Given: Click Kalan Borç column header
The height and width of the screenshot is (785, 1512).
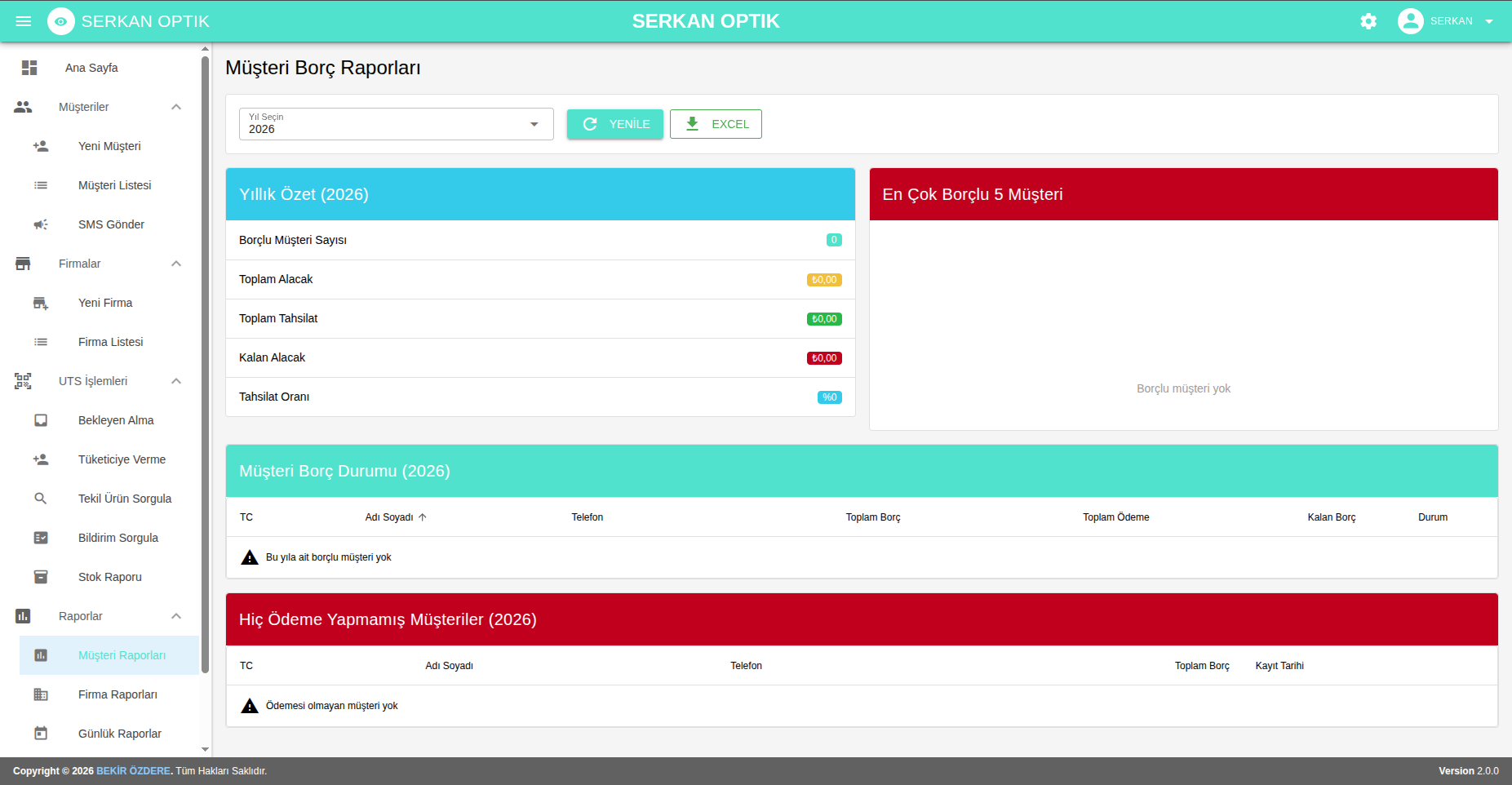Looking at the screenshot, I should [x=1332, y=517].
